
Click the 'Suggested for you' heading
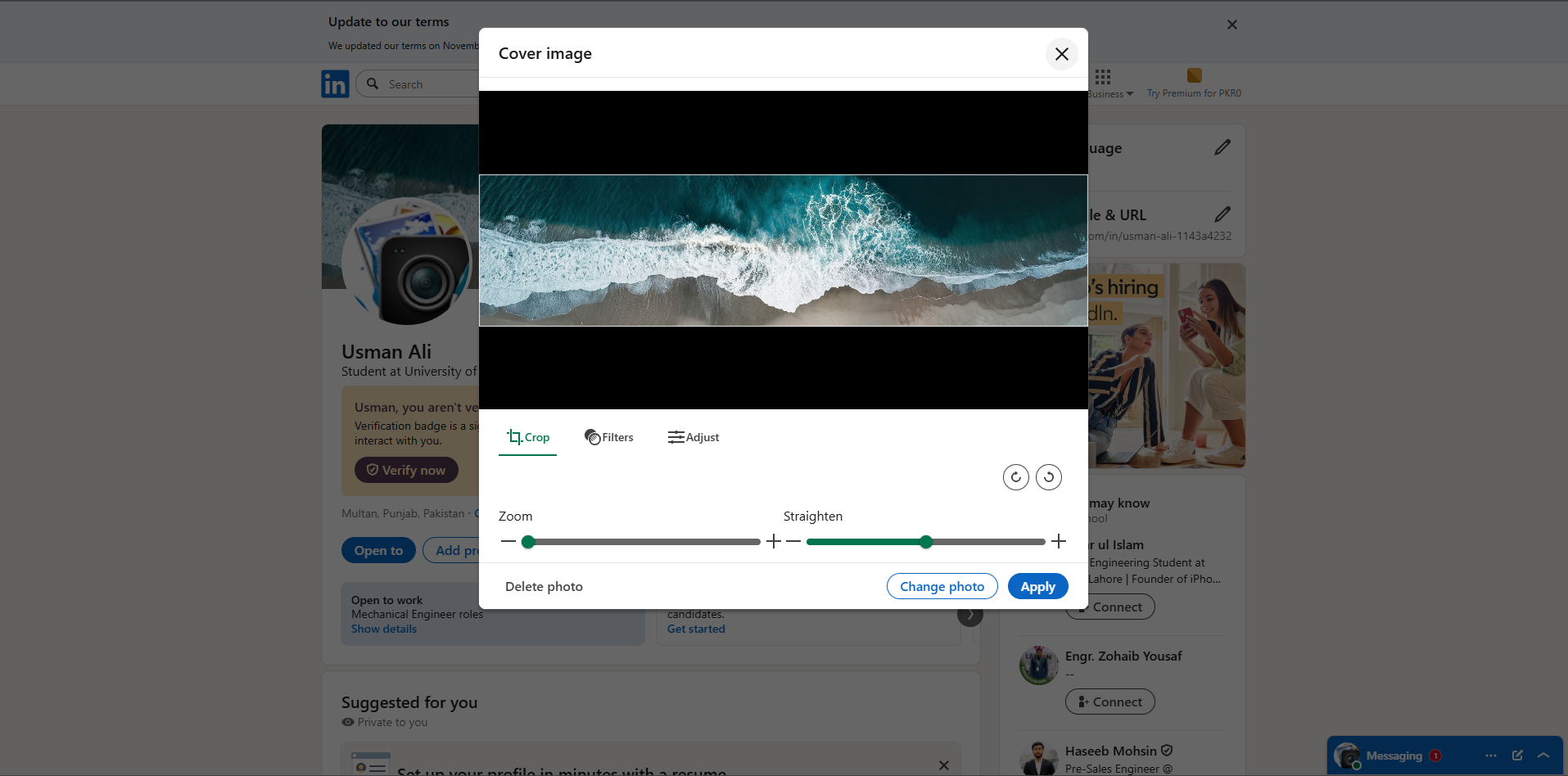409,702
